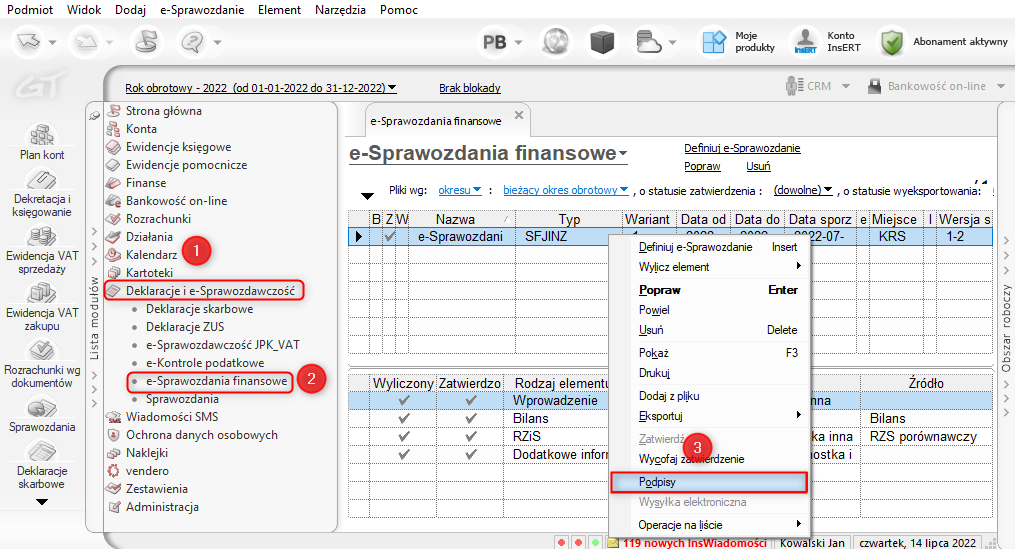Image resolution: width=1015 pixels, height=549 pixels.
Task: Click the Popraw link
Action: click(702, 166)
